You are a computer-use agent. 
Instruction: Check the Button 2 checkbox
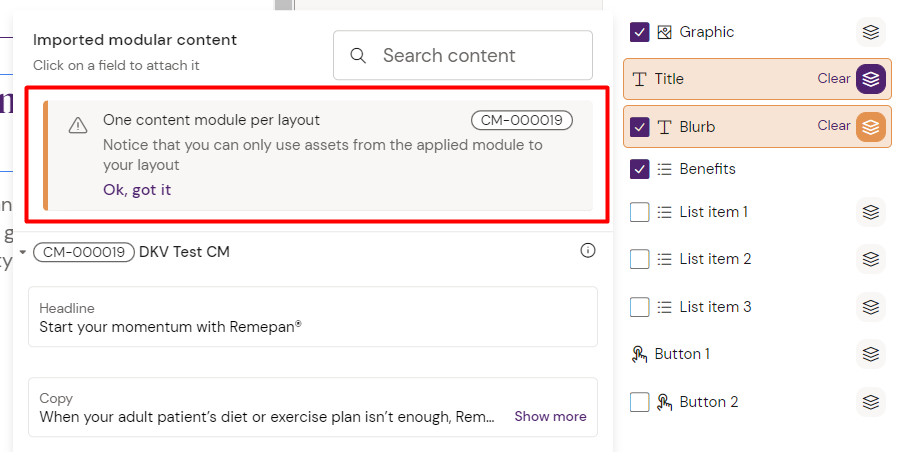point(640,402)
